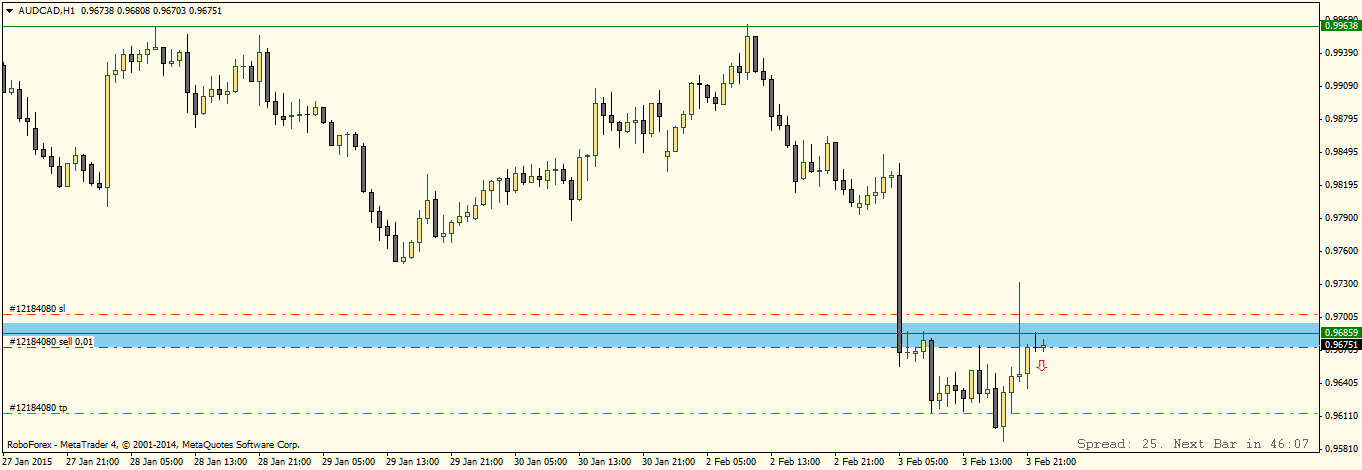Select the #12184080 sl order label
The image size is (1362, 470).
pos(37,309)
